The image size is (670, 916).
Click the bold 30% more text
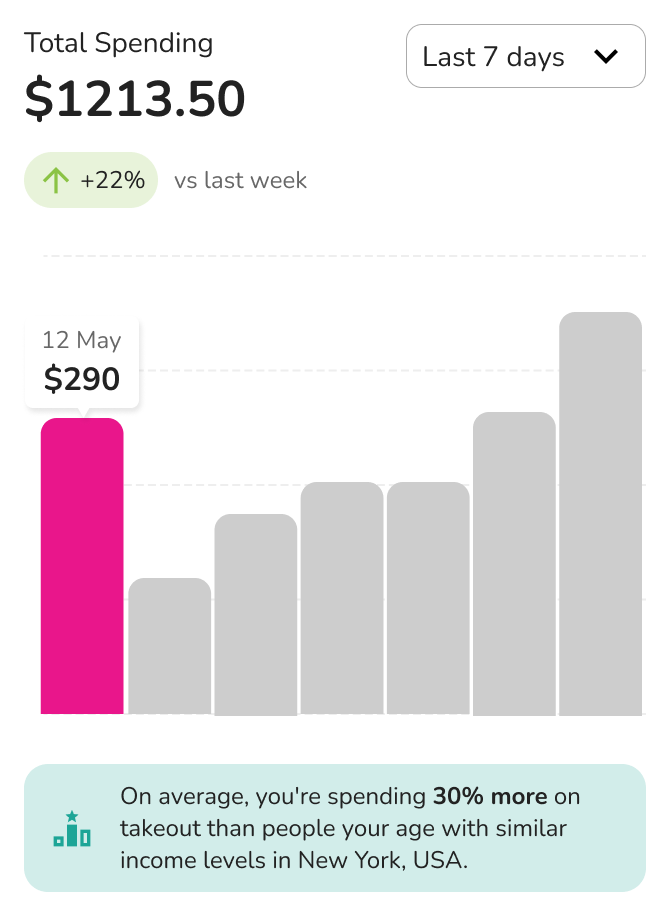490,796
